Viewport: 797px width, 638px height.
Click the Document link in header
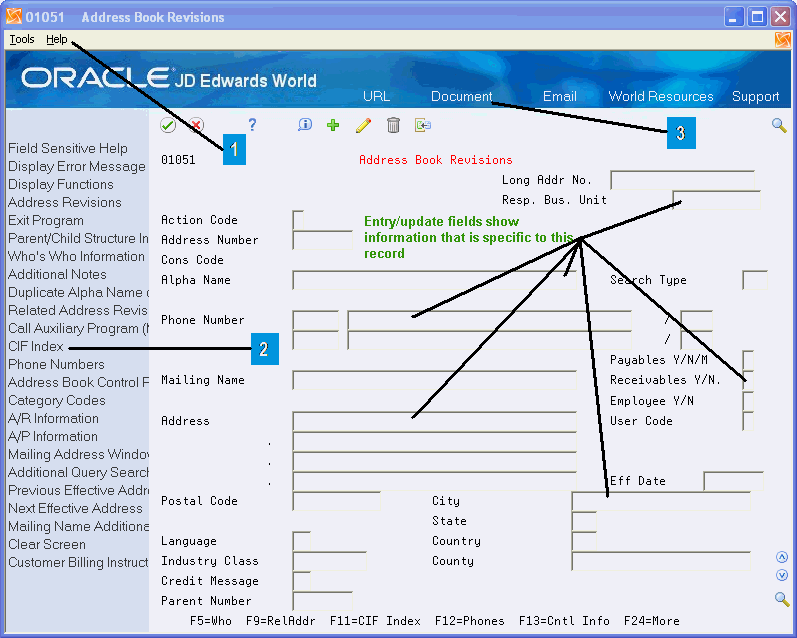tap(462, 96)
